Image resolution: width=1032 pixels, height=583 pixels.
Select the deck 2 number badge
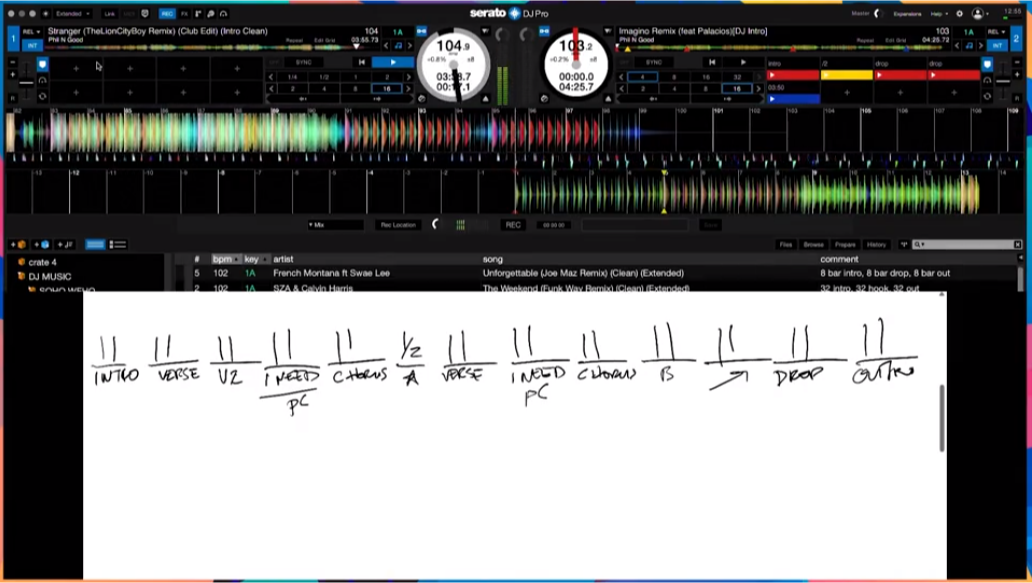[1017, 38]
